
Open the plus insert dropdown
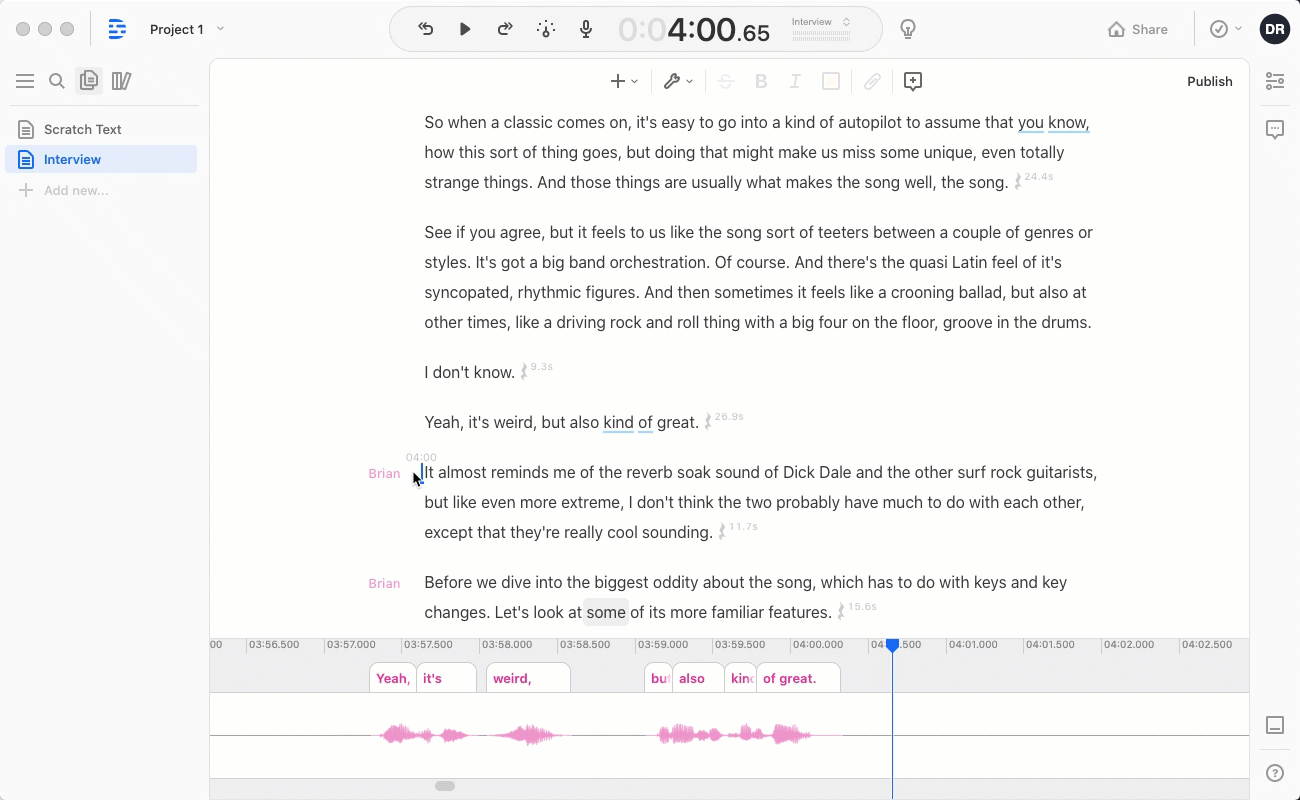[x=624, y=81]
